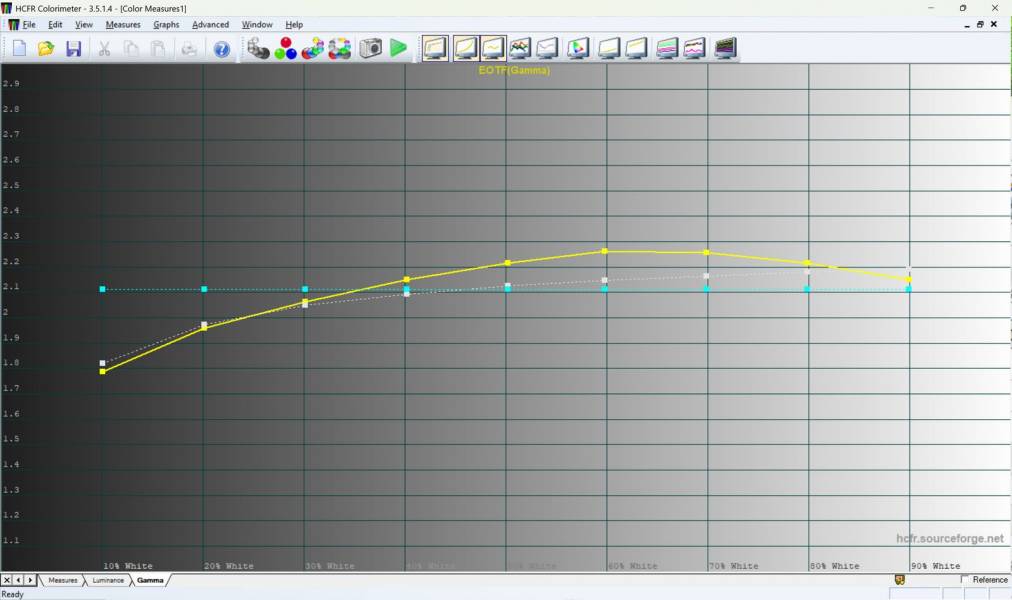Open a file with the folder icon

pos(46,48)
